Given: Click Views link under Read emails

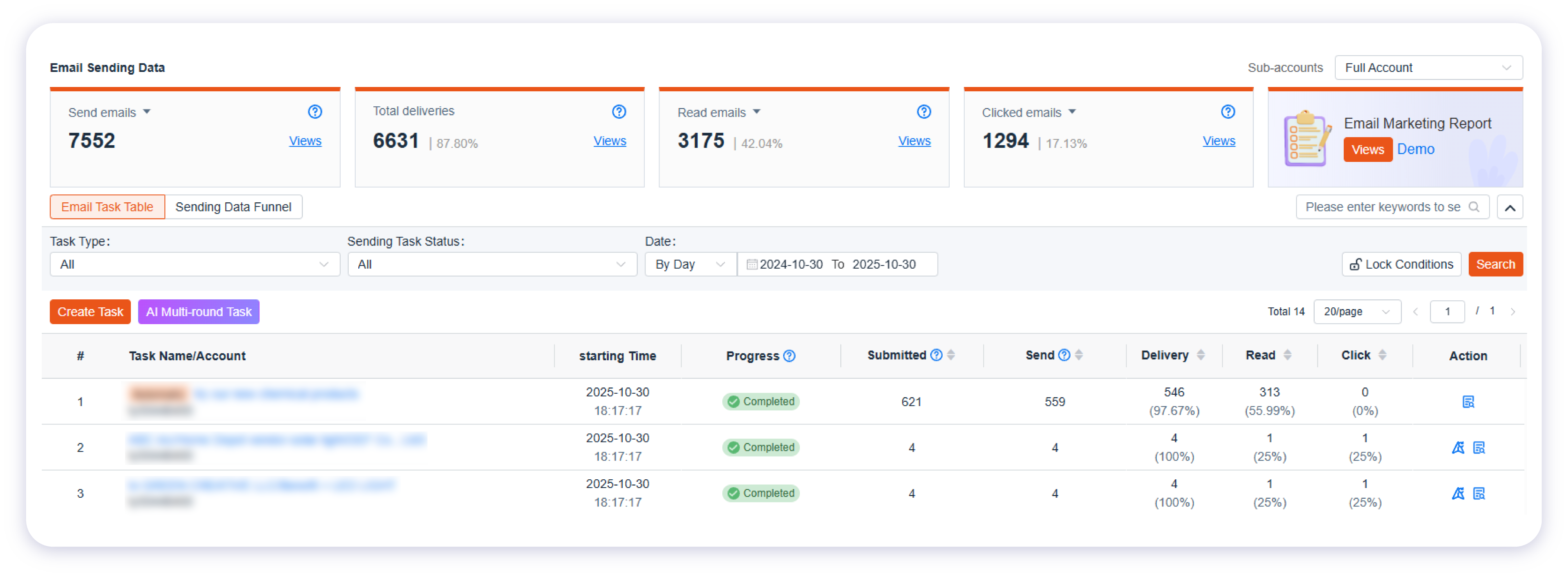Looking at the screenshot, I should (914, 140).
